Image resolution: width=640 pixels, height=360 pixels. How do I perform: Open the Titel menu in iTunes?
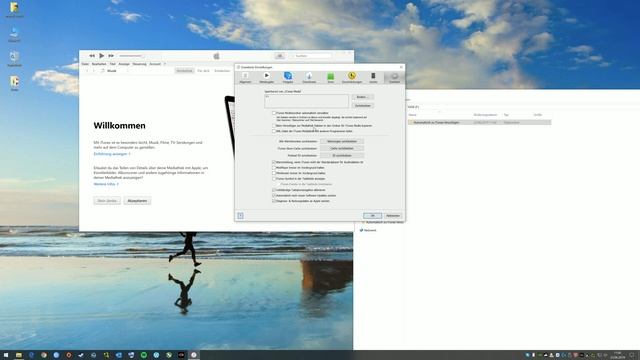click(x=112, y=64)
